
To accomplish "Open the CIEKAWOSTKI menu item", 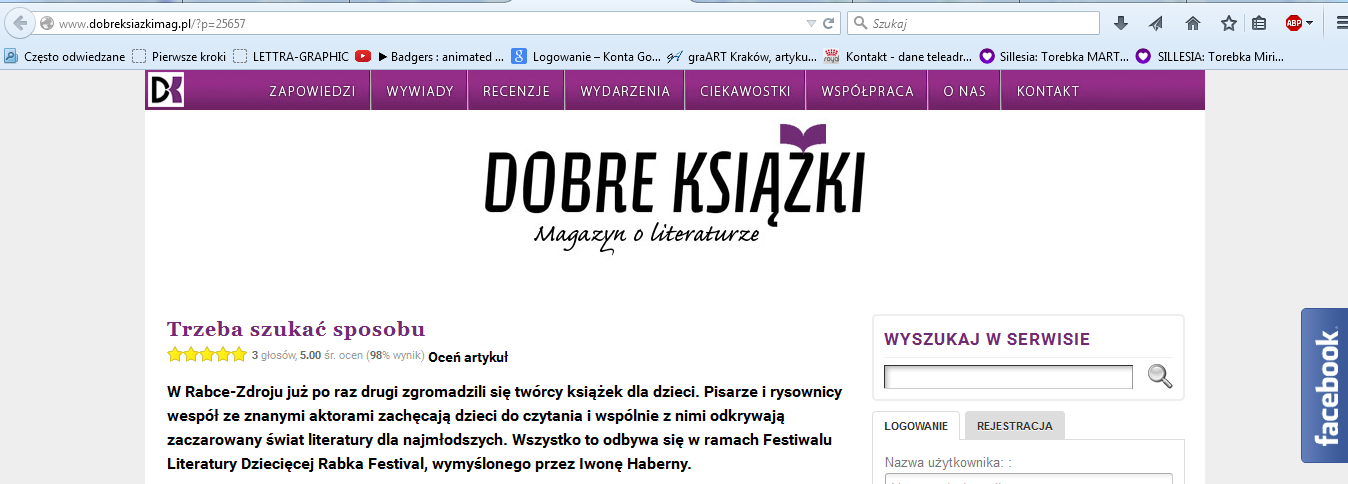I will 745,91.
